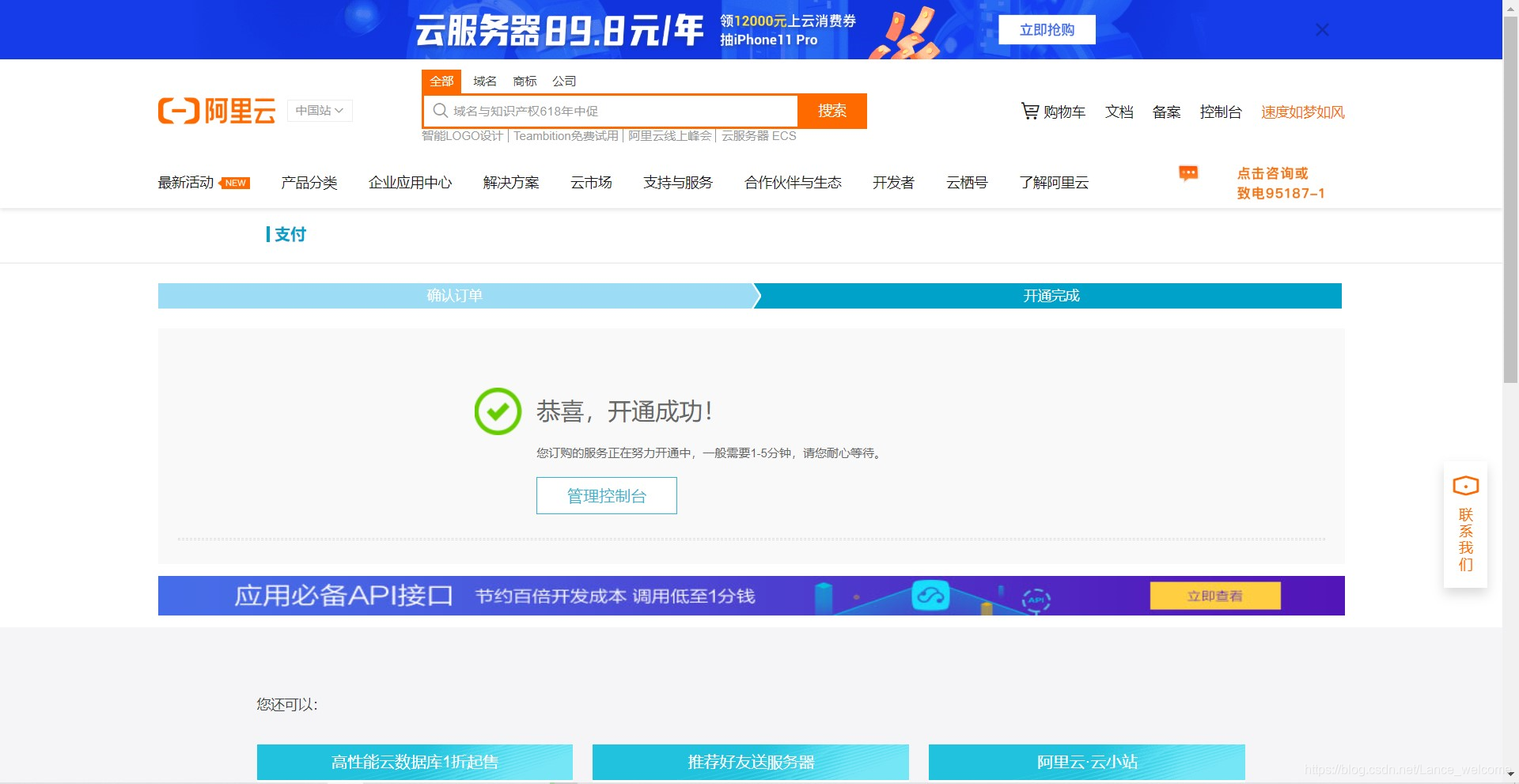Click the Aliyun logo

click(217, 111)
